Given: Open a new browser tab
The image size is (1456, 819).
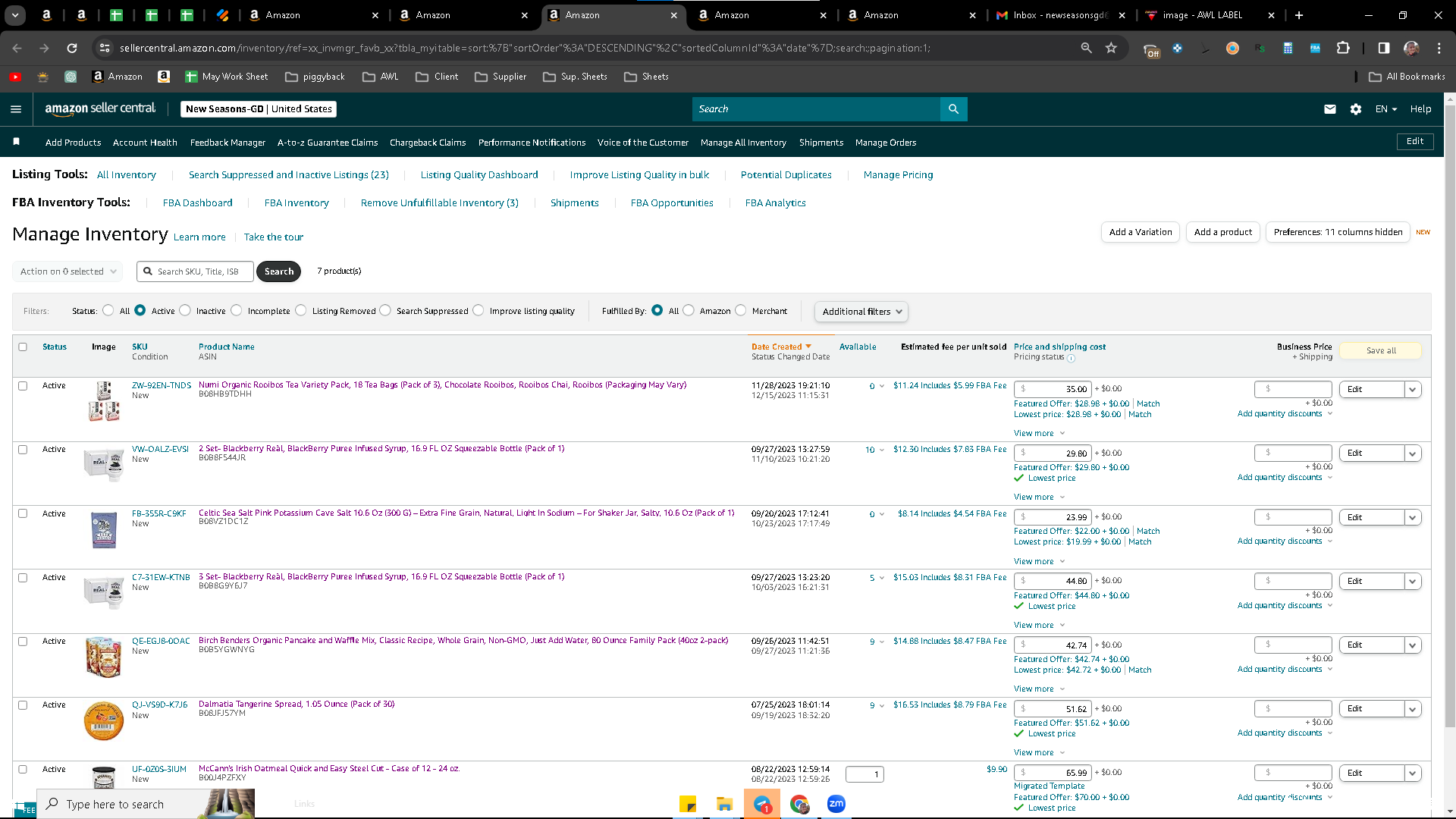Looking at the screenshot, I should (x=1299, y=15).
